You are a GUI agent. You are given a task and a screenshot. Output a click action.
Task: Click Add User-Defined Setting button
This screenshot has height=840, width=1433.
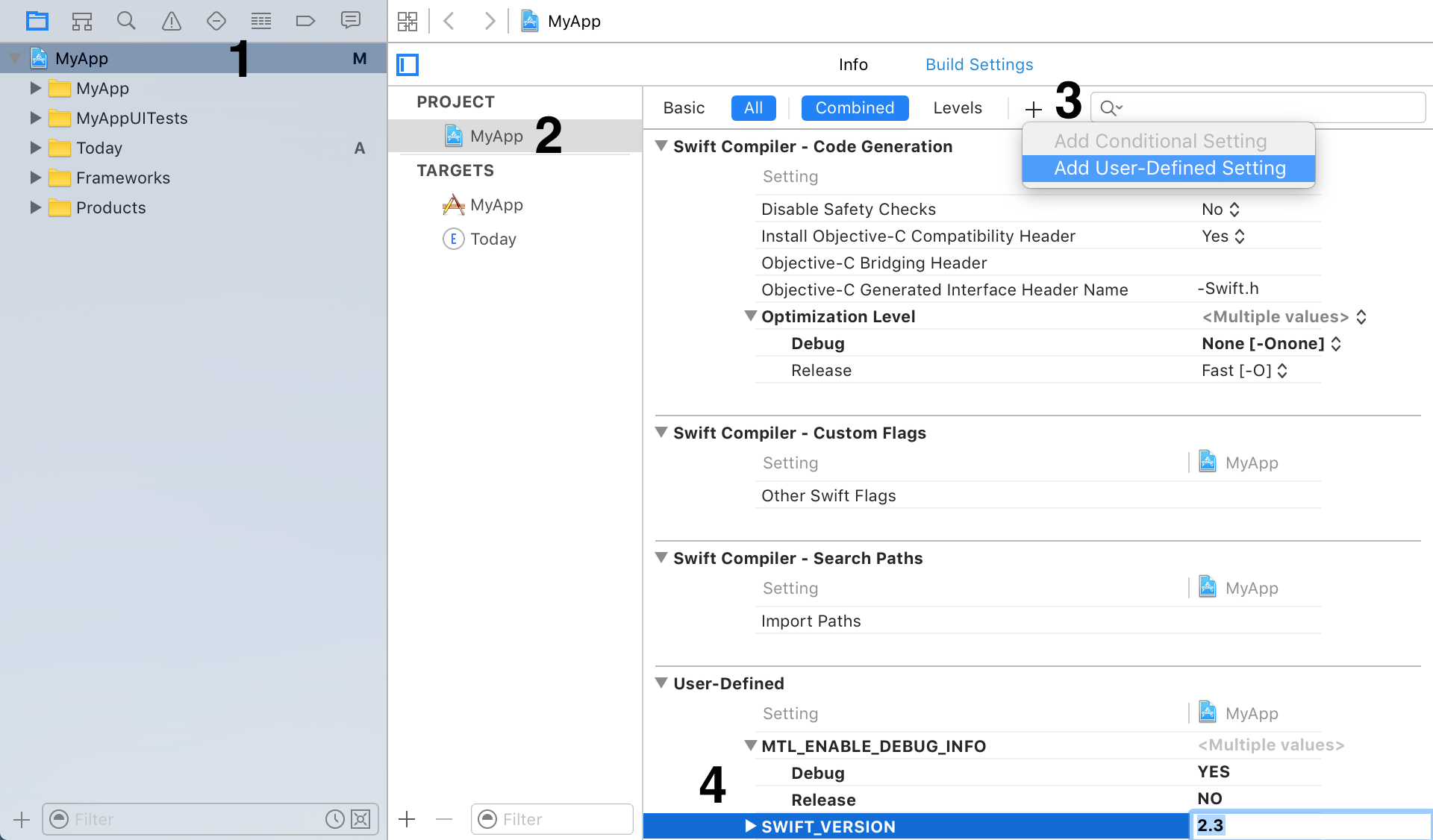pyautogui.click(x=1167, y=167)
